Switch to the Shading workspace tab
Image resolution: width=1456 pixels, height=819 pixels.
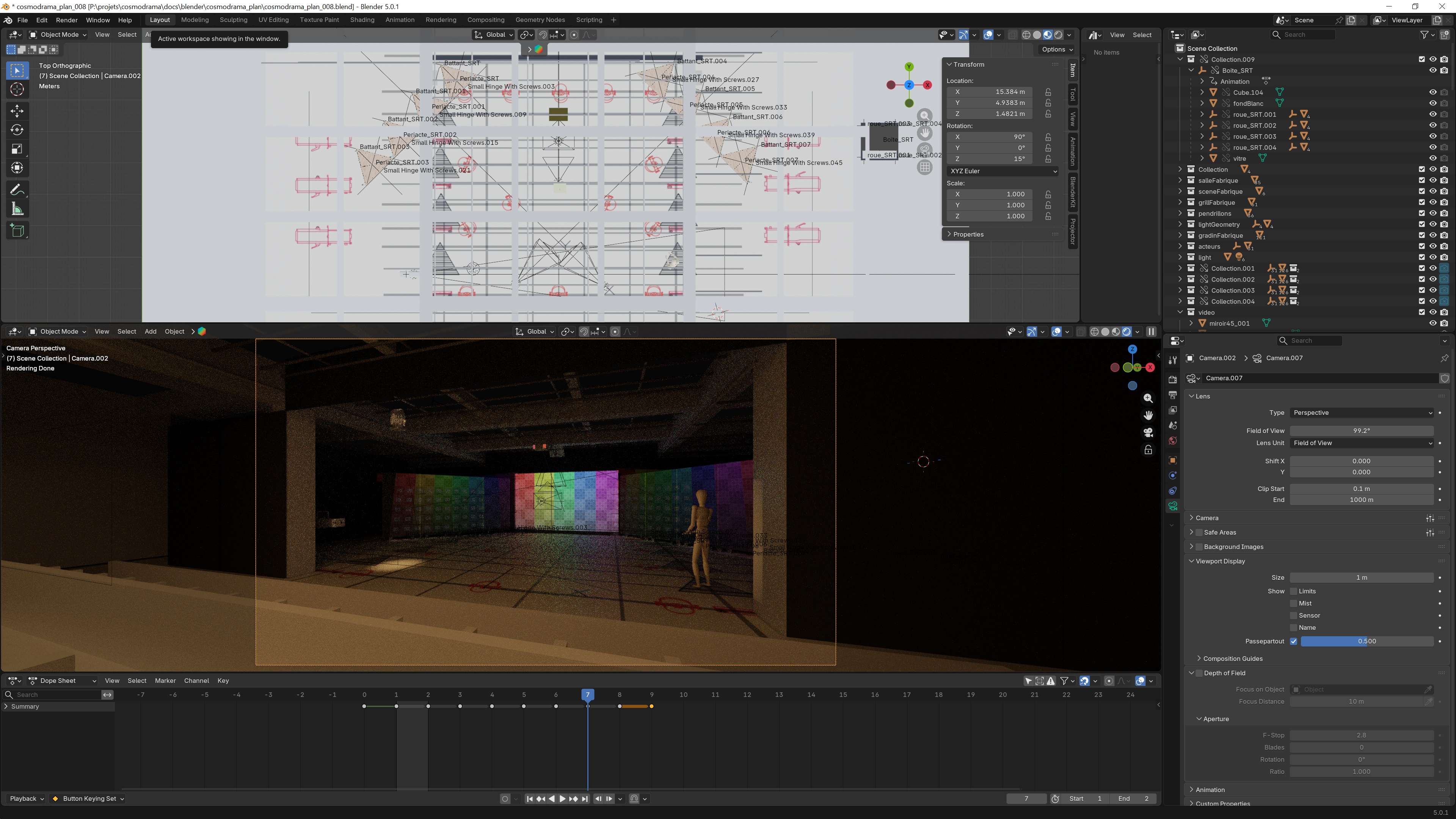click(x=362, y=20)
